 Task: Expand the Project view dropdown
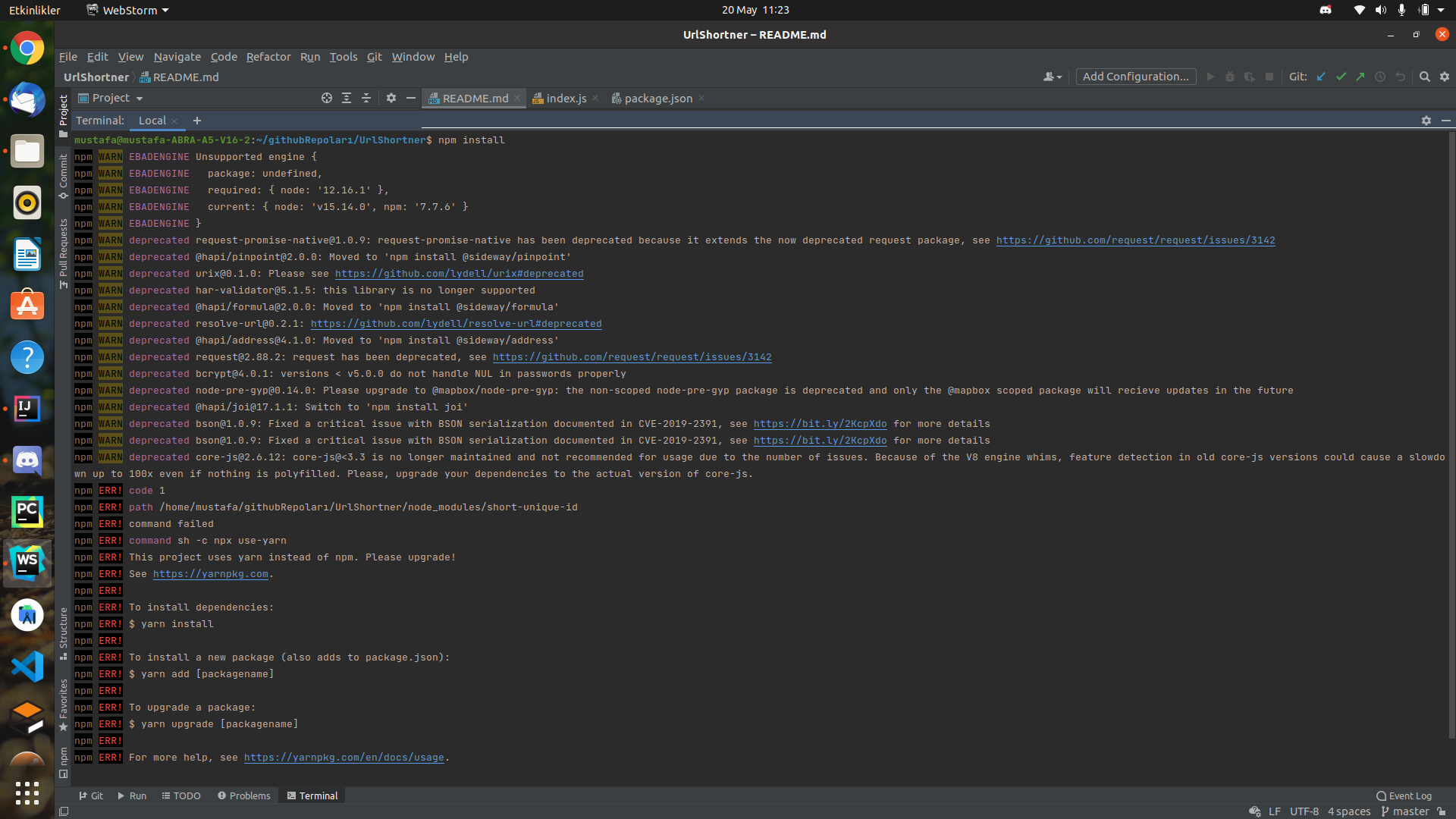pyautogui.click(x=118, y=99)
